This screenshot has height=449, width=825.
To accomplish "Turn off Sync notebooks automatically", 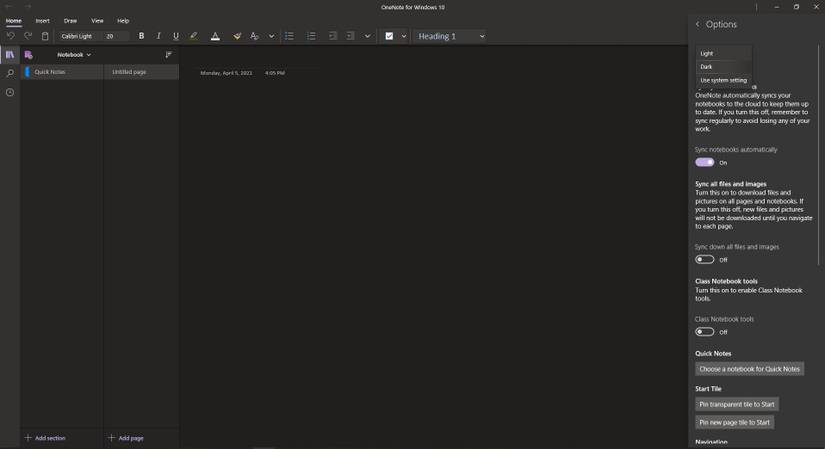I will (x=705, y=162).
